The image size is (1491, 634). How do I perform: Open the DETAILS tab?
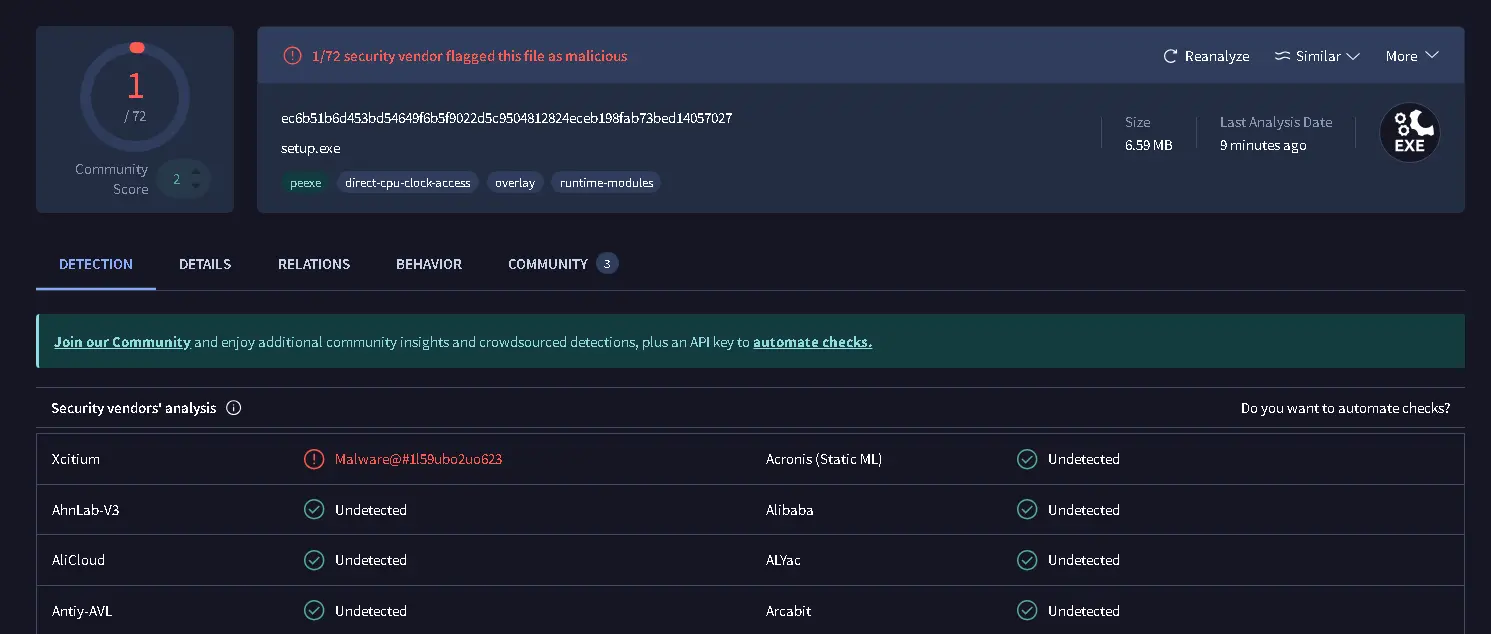point(205,264)
